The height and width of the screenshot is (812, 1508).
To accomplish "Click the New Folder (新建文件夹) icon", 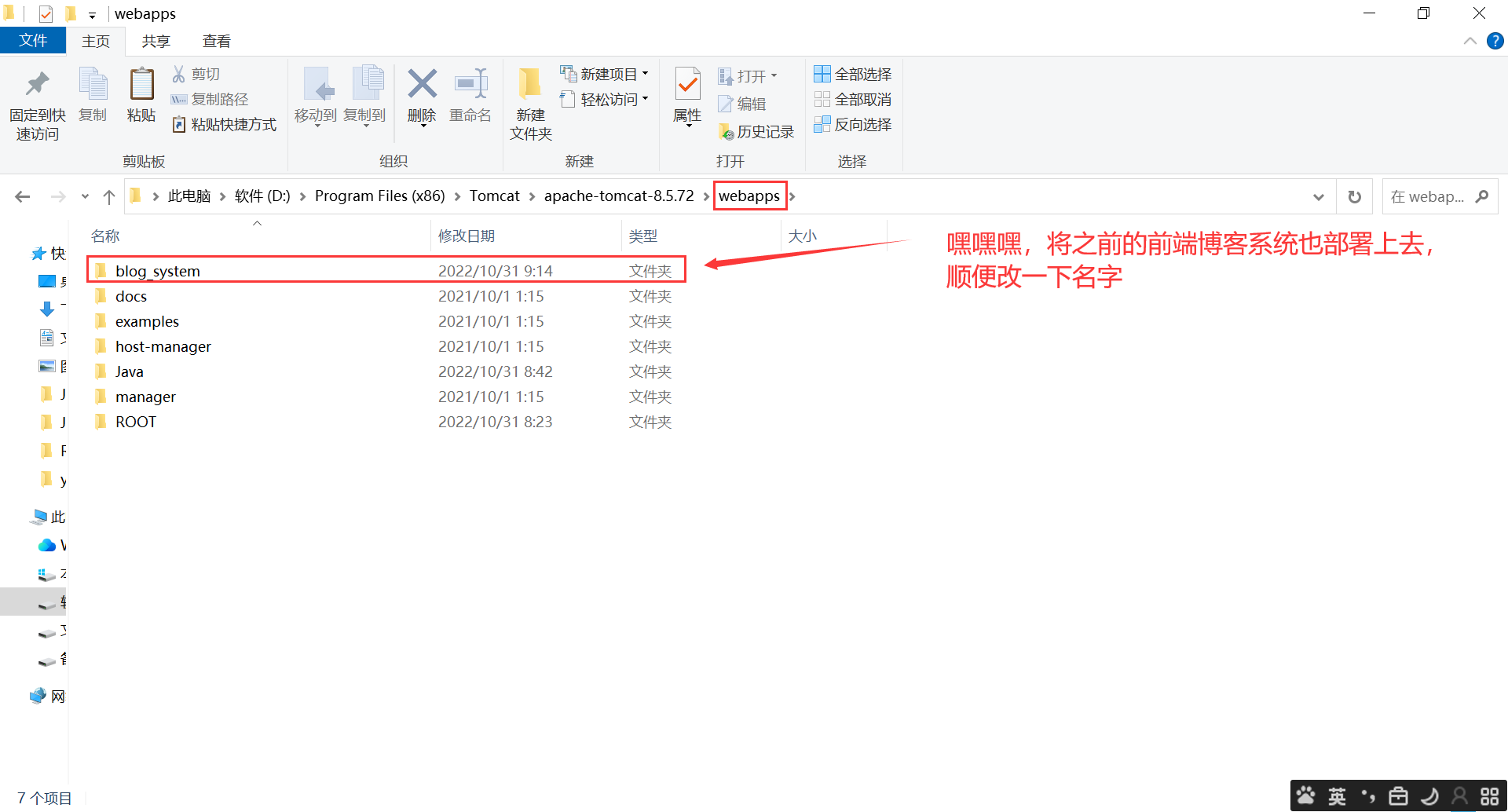I will pos(530,85).
